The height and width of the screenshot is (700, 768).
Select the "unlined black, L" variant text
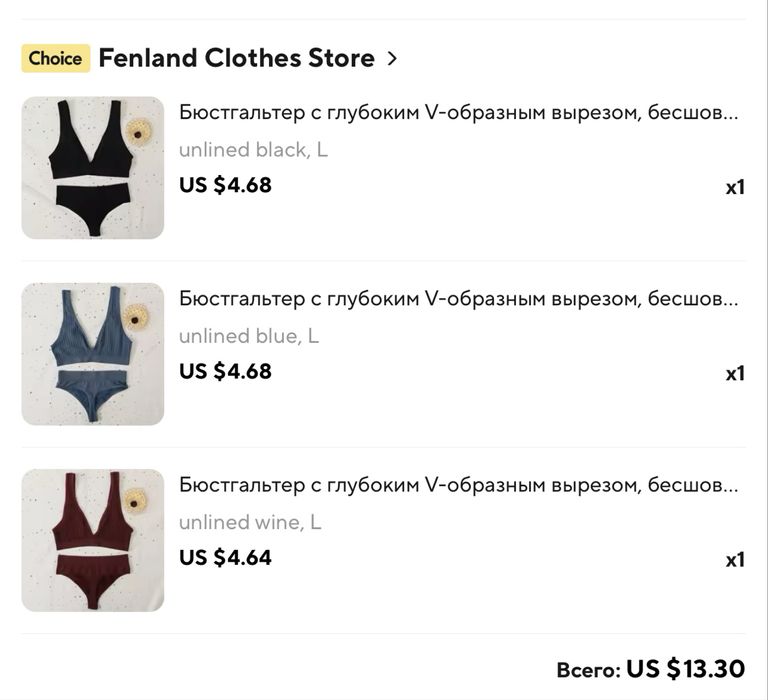coord(253,150)
